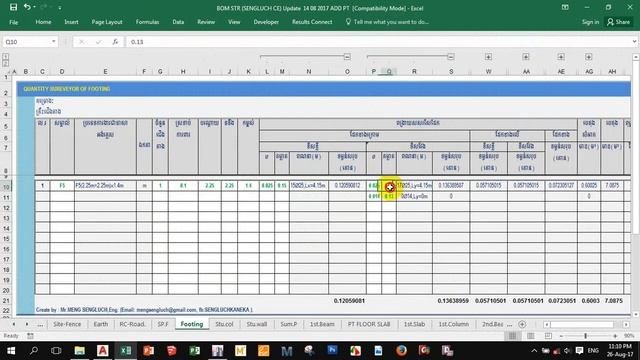Click the Tell me what you want to do box
Image resolution: width=640 pixels, height=360 pixels.
[x=387, y=22]
